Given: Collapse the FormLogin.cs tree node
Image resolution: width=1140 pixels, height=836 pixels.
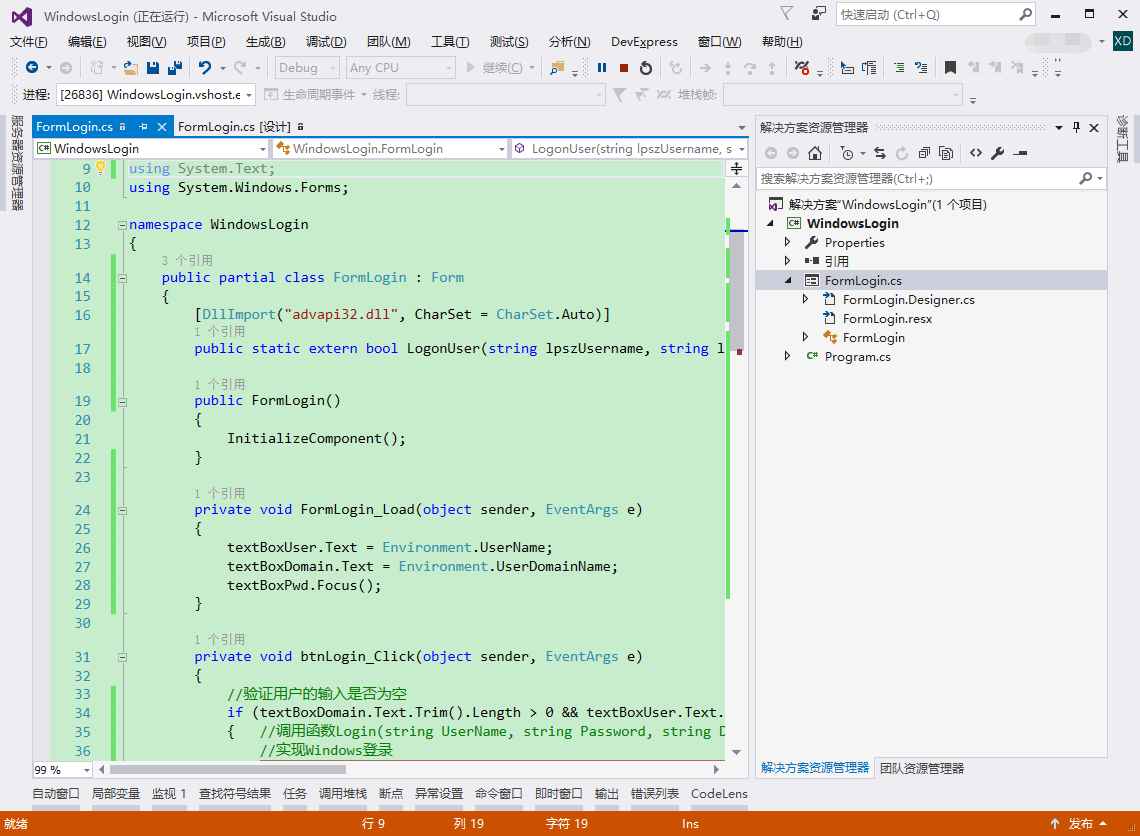Looking at the screenshot, I should (787, 280).
